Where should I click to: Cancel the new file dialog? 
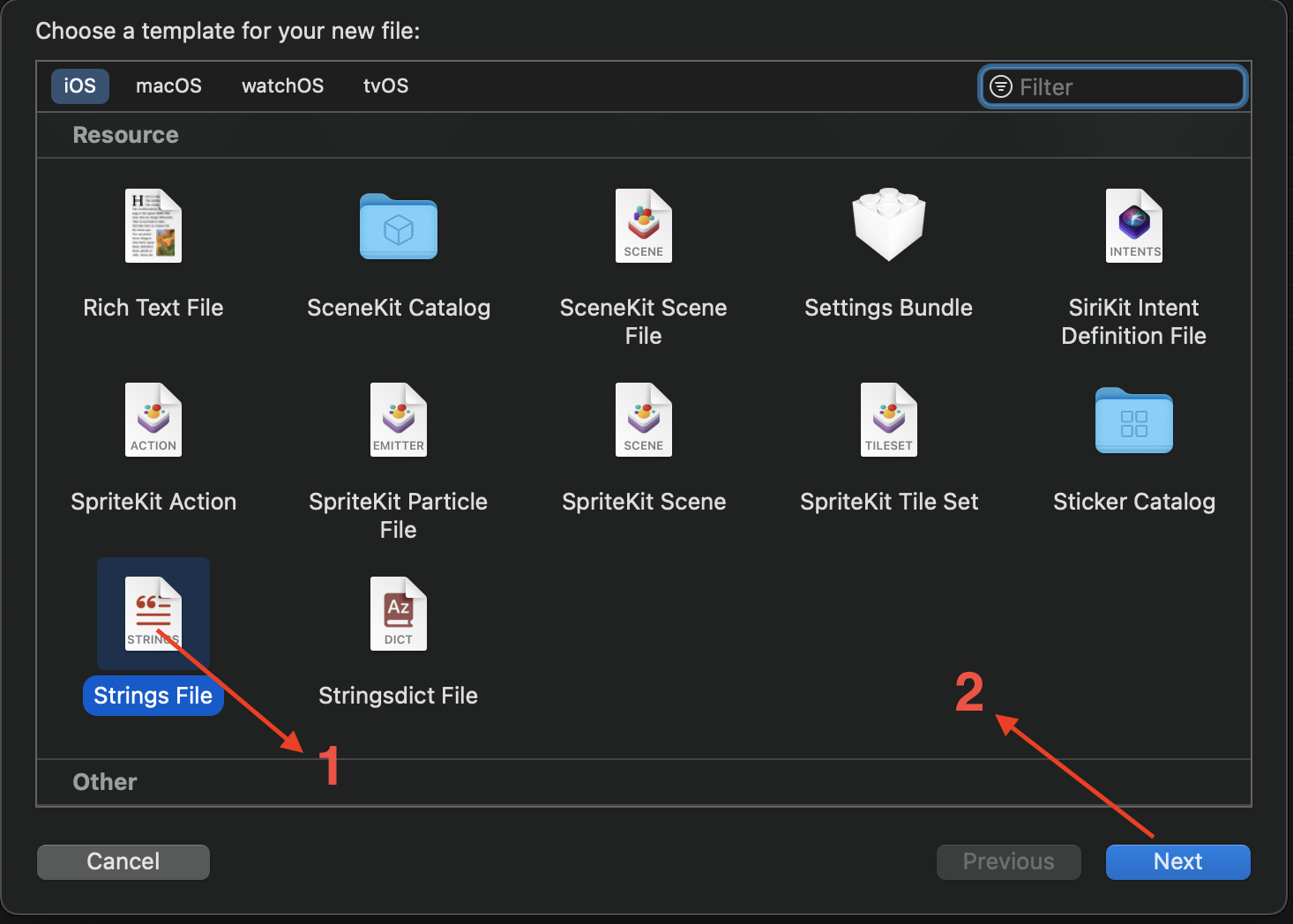coord(123,861)
